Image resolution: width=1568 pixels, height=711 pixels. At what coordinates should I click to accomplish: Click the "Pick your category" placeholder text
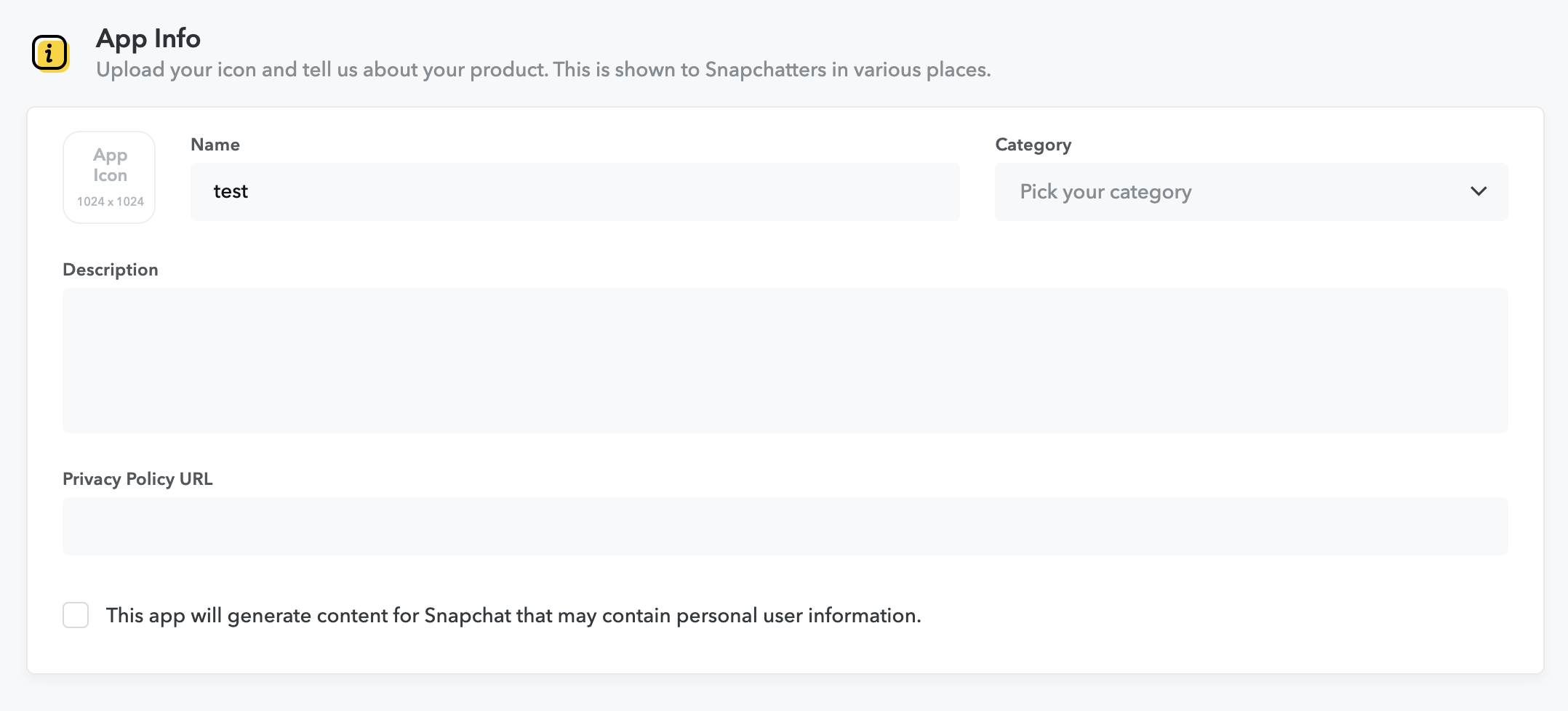coord(1105,192)
